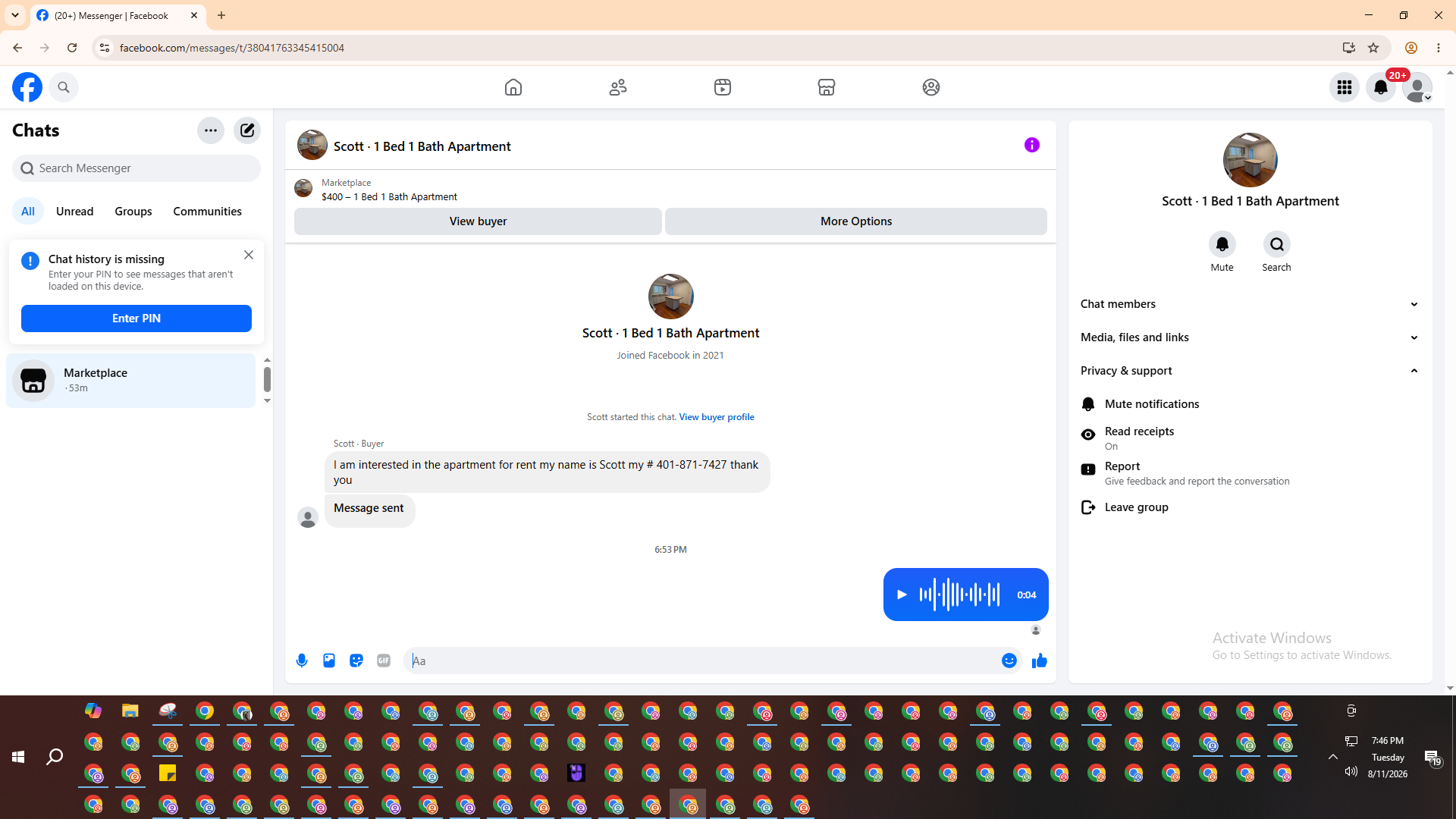Record a voice clip with microphone icon
This screenshot has width=1456, height=819.
[x=302, y=661]
